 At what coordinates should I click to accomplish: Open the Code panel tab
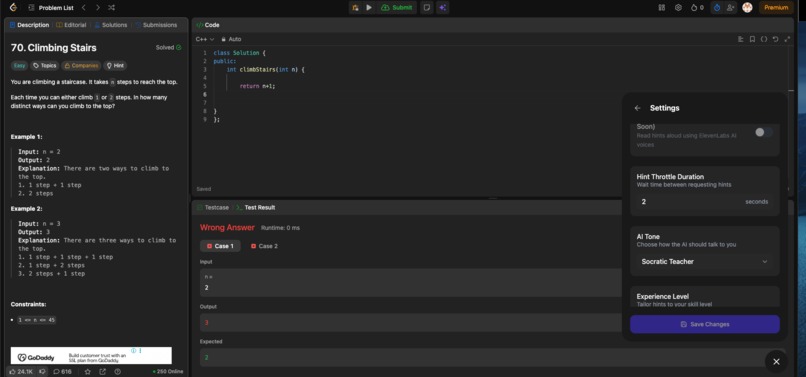(208, 25)
